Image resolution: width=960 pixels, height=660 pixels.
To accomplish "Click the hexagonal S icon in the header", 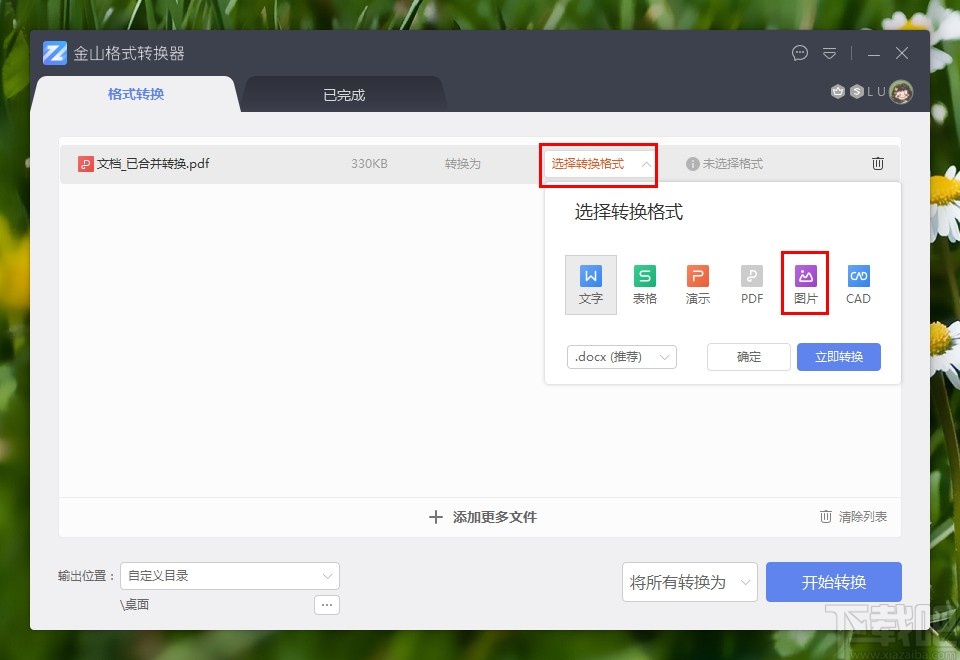I will point(856,91).
